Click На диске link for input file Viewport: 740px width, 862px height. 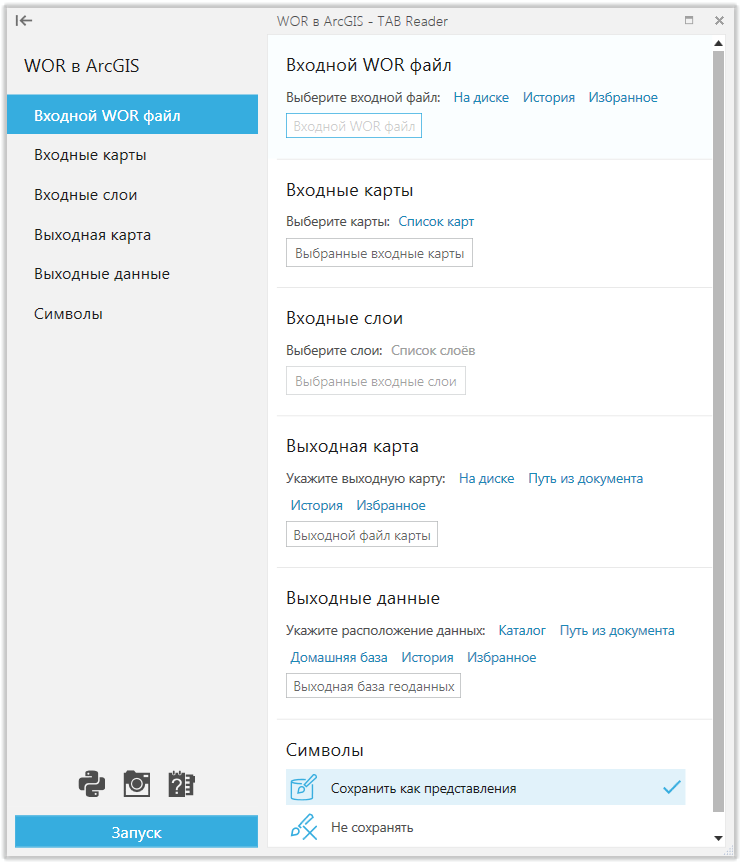(x=481, y=98)
